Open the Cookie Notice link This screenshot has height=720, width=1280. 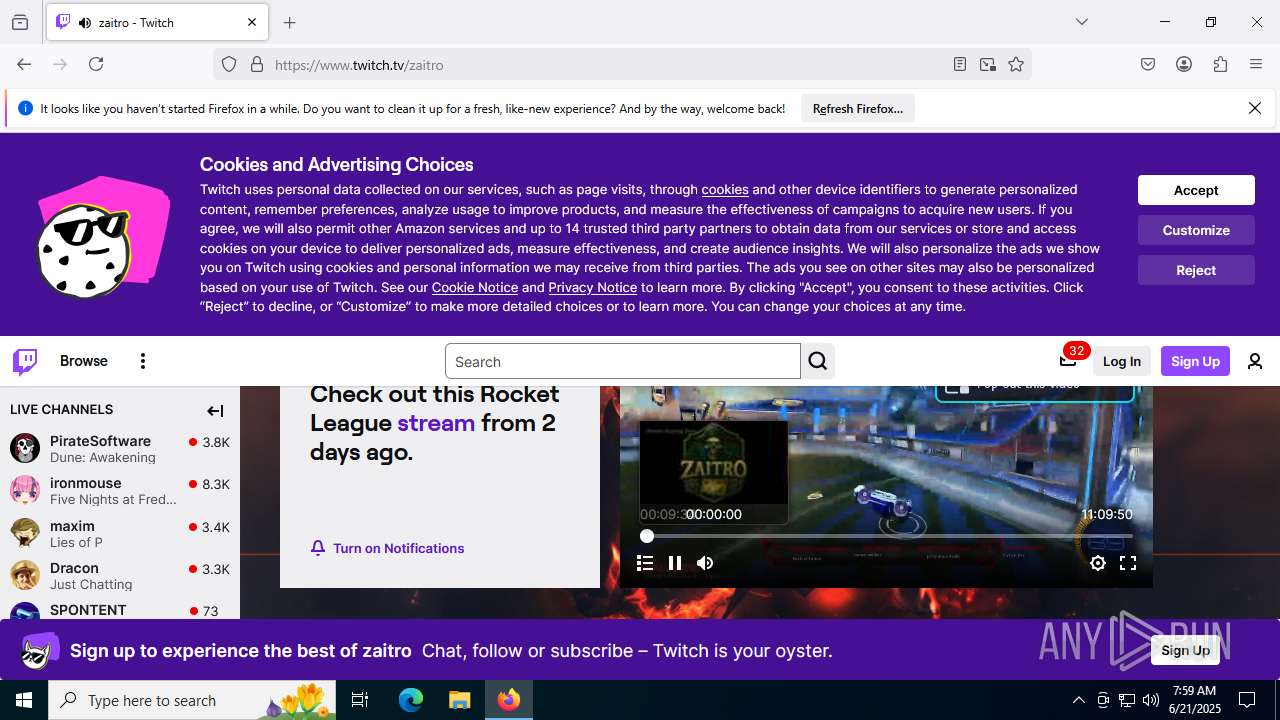pyautogui.click(x=475, y=287)
